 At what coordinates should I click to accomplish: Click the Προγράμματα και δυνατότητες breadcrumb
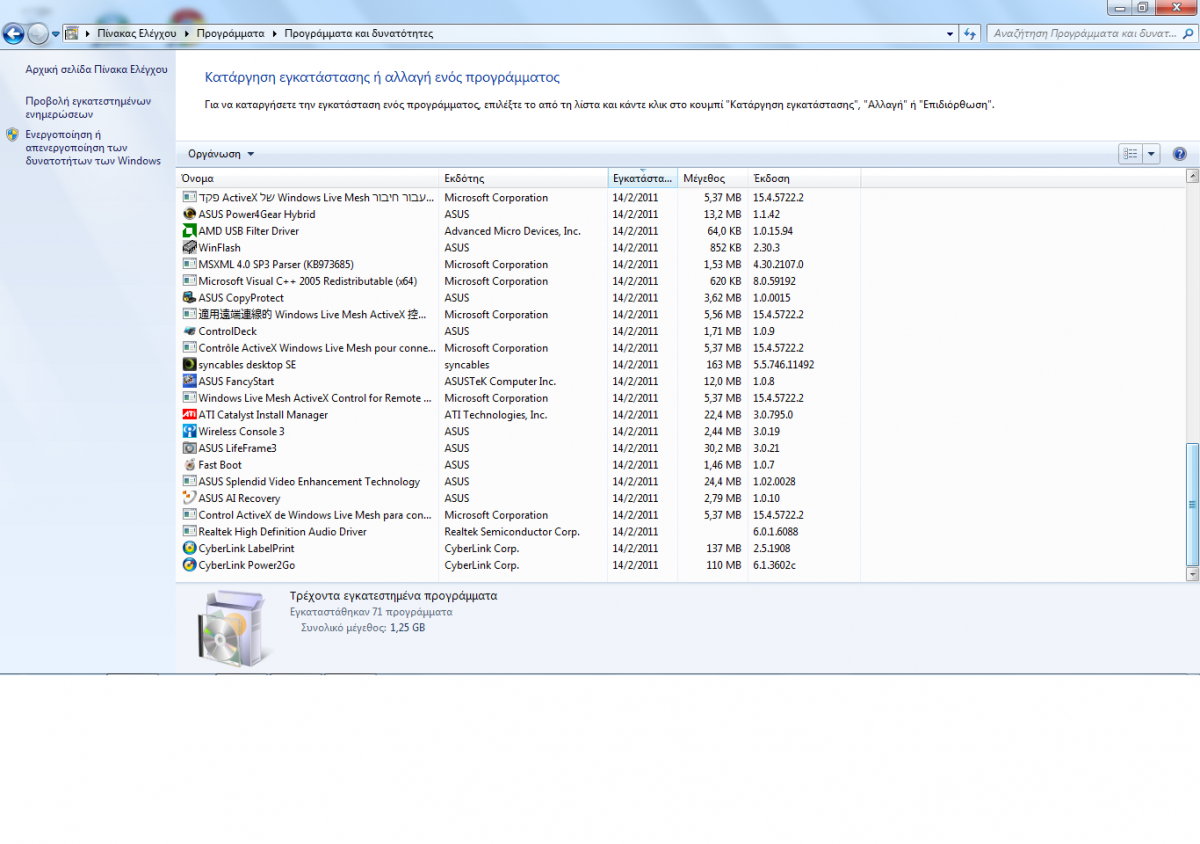pos(359,33)
